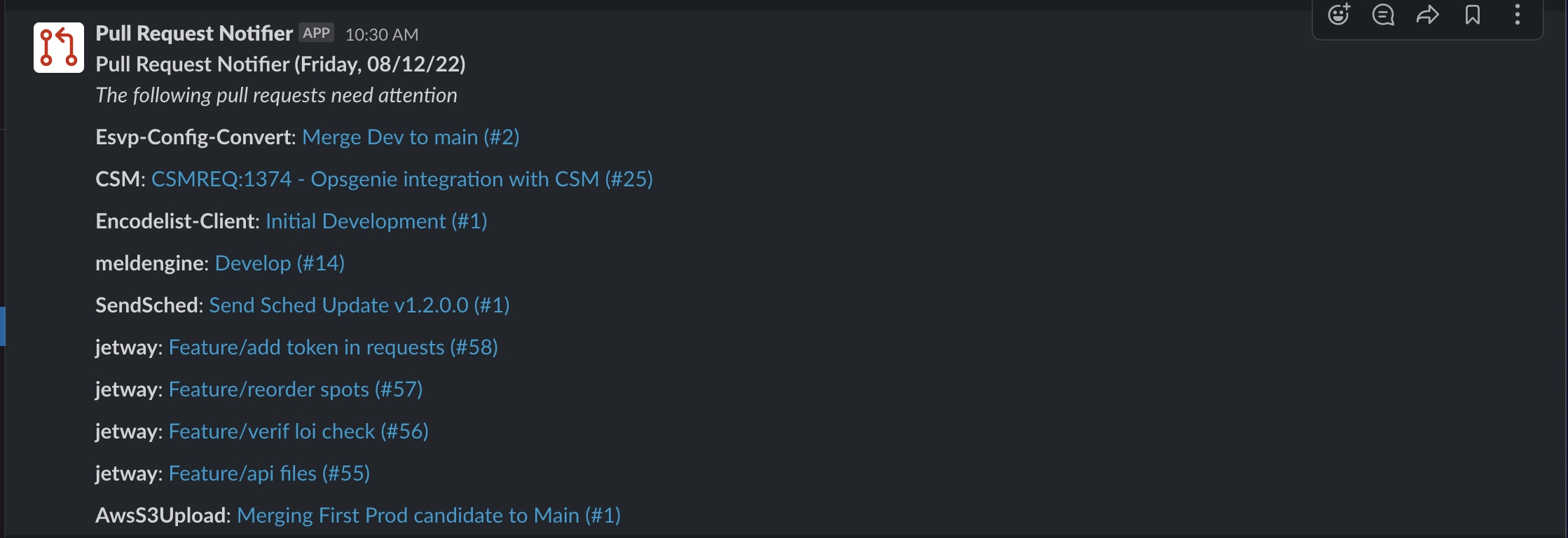Open Send Sched Update v1.2.0.0 (#1) link
Screen dimensions: 1568x538
tap(359, 305)
